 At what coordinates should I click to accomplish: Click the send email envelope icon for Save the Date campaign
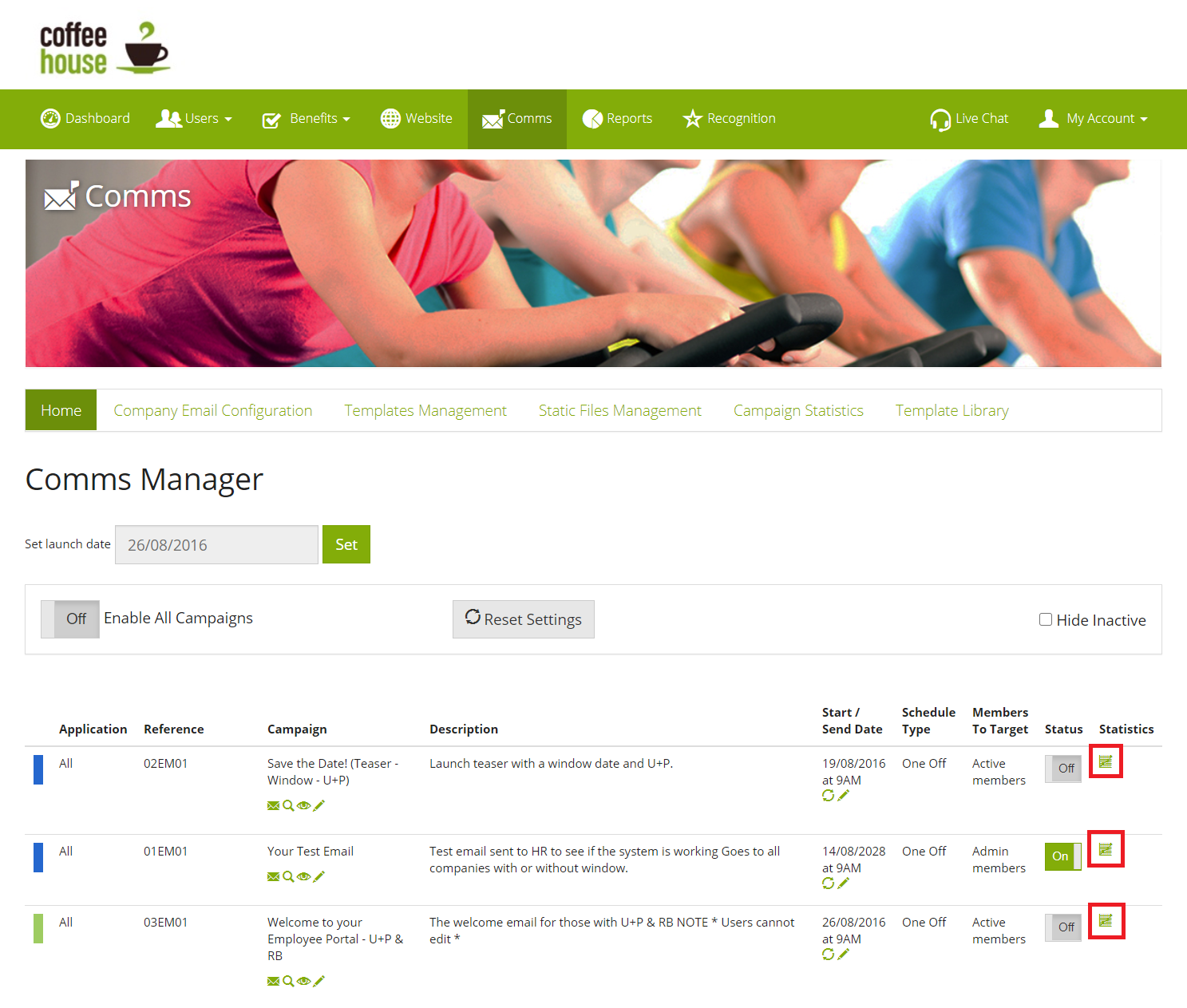pos(274,805)
